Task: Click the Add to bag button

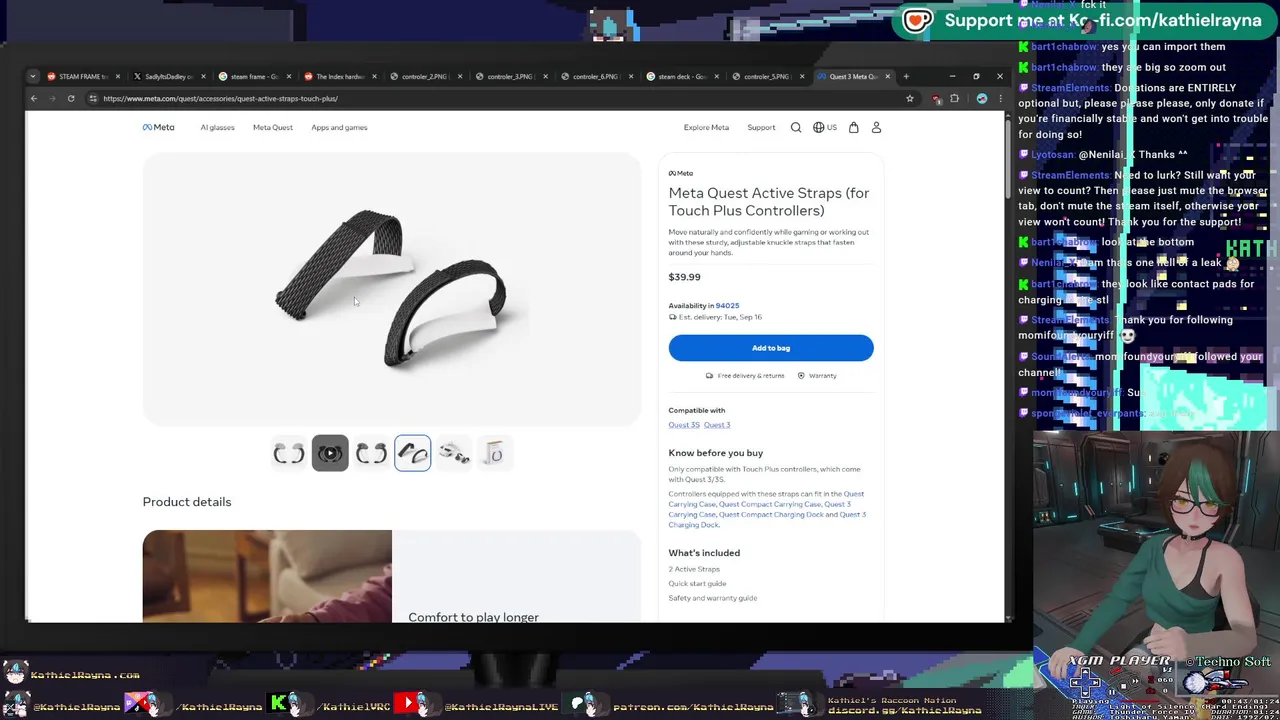Action: [771, 348]
